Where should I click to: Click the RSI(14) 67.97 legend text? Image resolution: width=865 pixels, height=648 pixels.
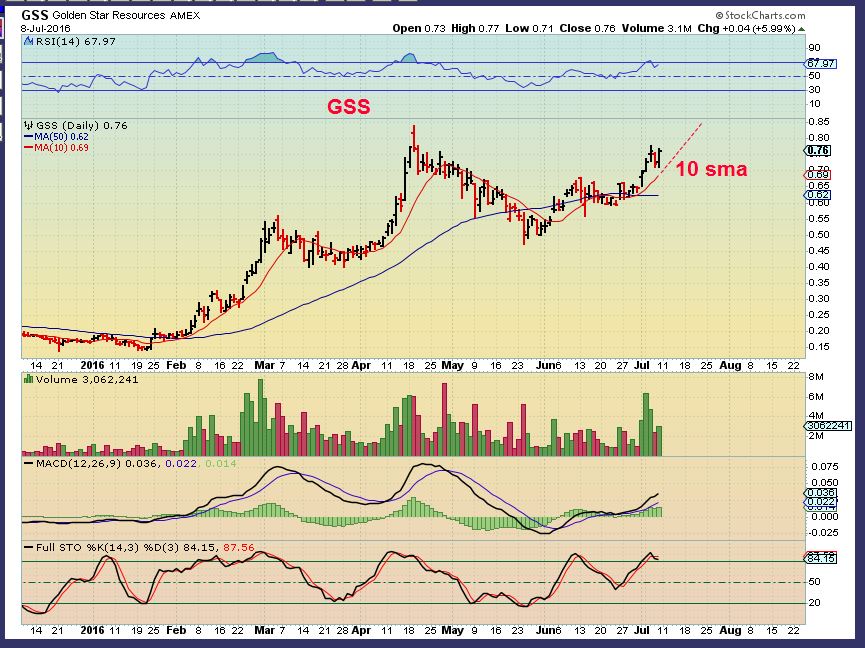(x=76, y=41)
